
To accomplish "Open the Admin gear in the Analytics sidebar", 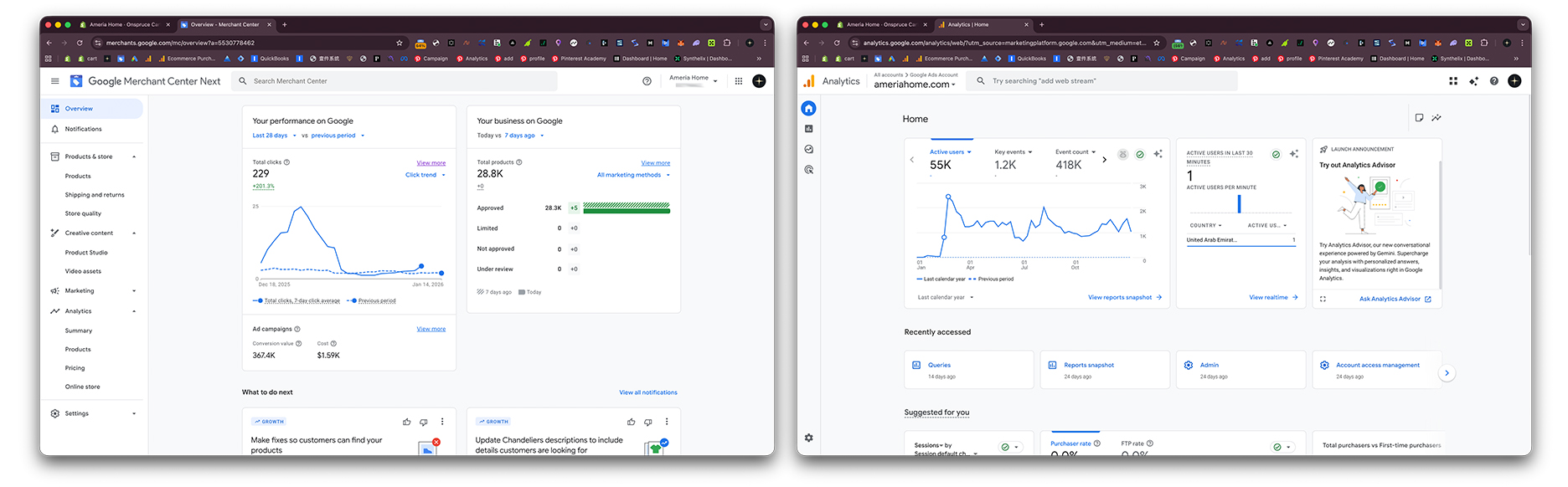I will point(808,438).
